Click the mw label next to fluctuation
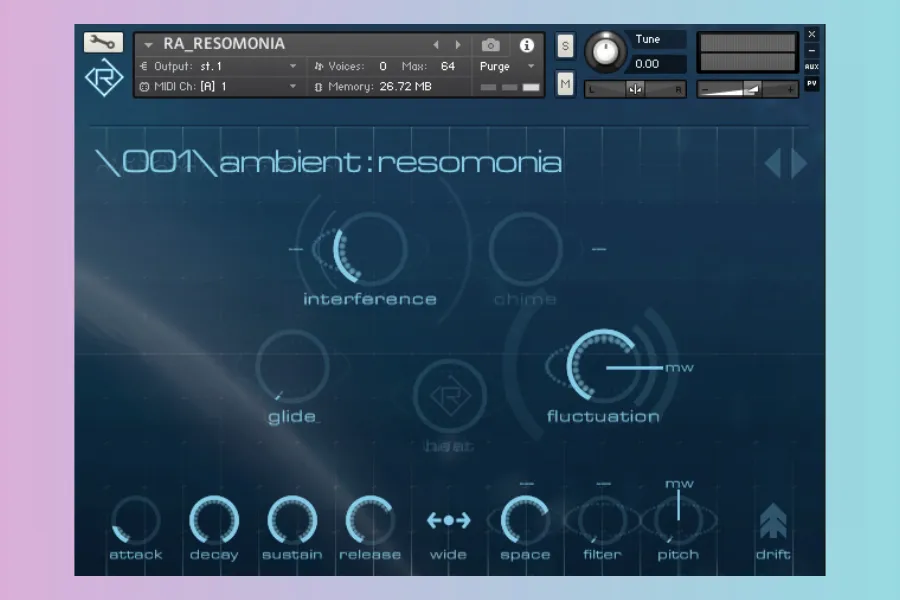Screen dimensions: 900x600 tap(679, 367)
